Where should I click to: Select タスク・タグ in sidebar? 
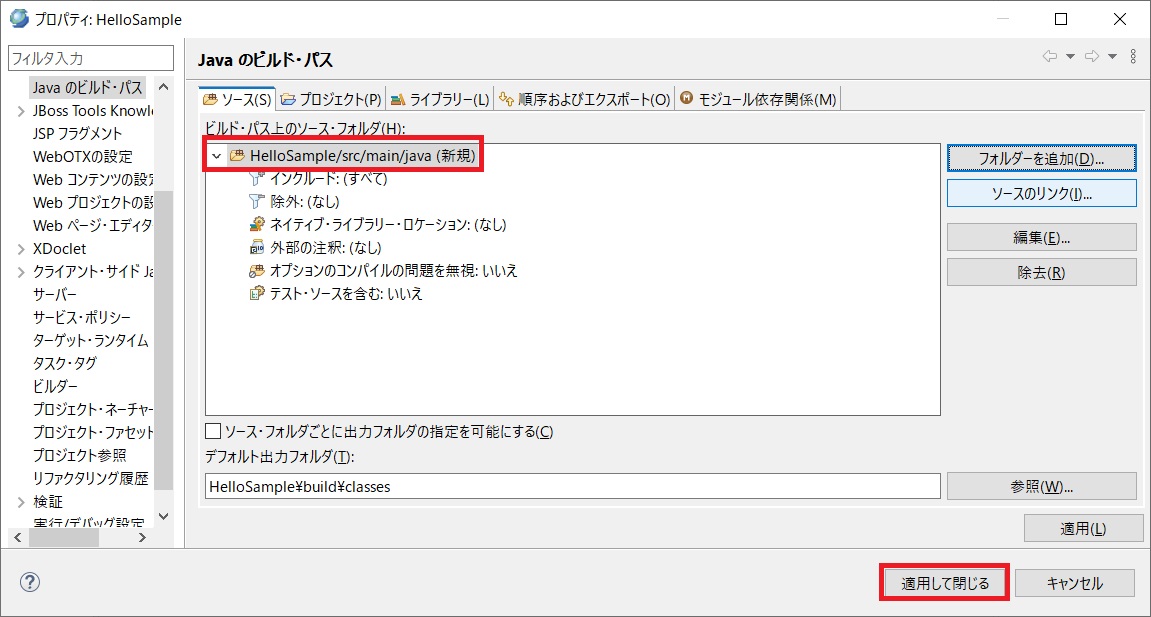65,363
